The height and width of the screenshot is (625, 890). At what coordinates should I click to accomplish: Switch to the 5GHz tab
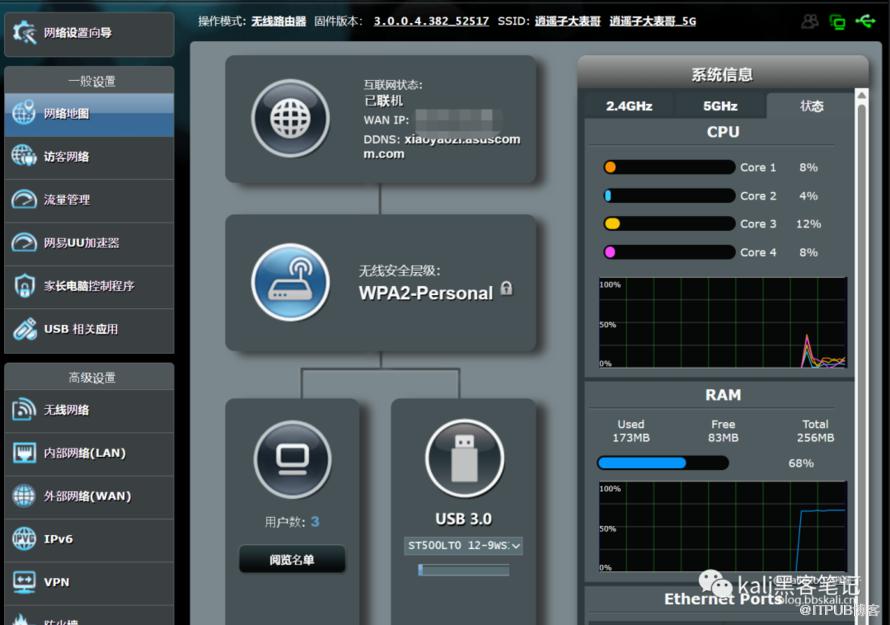720,106
